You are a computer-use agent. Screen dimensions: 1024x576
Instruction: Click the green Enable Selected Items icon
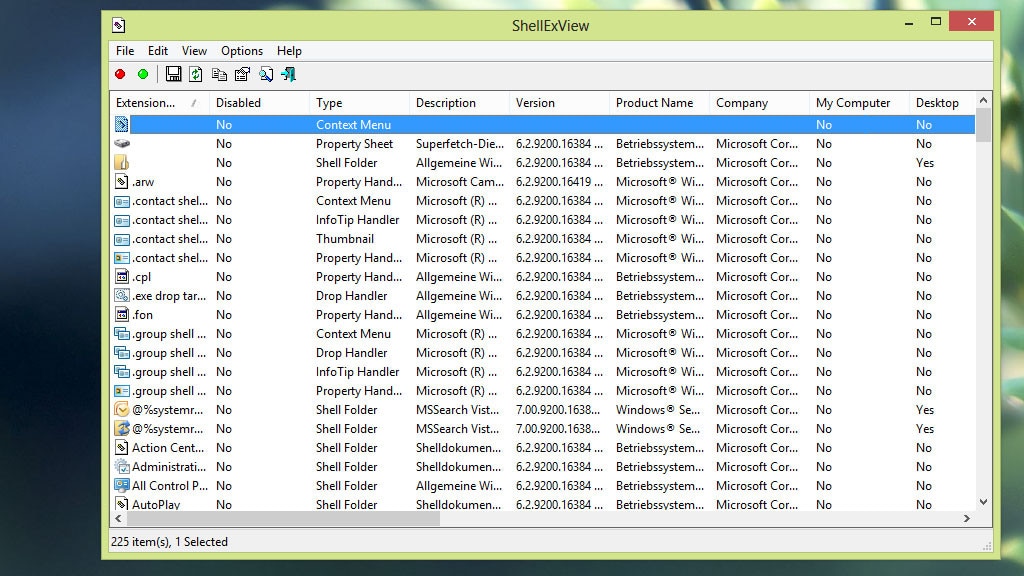coord(143,74)
